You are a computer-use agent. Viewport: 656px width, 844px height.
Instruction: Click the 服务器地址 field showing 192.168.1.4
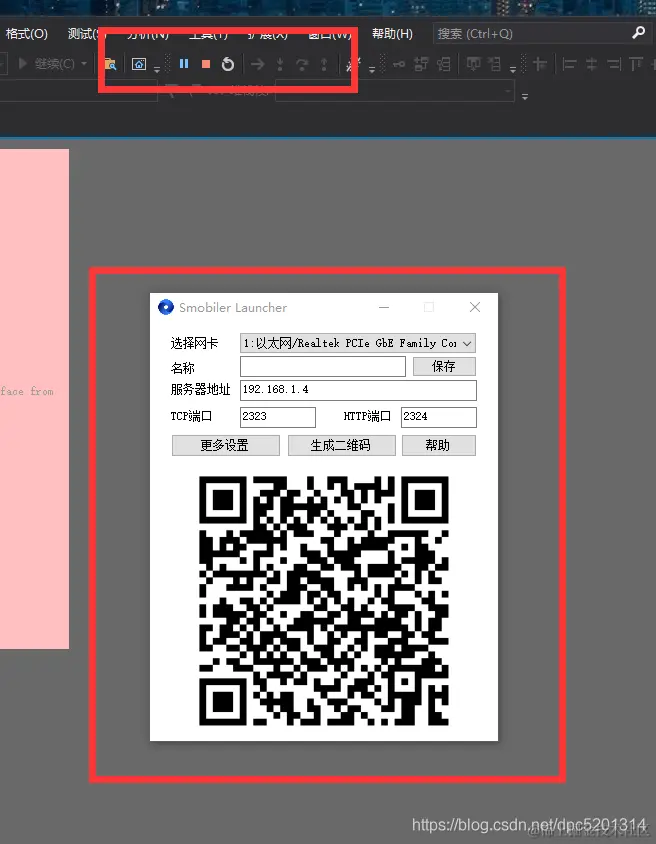coord(358,390)
